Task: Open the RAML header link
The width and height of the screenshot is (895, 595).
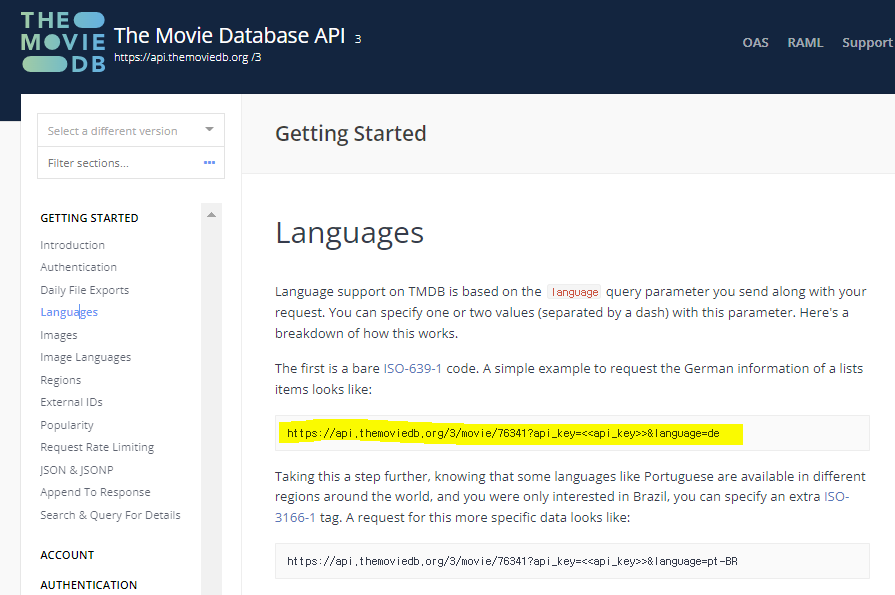Action: (x=805, y=43)
